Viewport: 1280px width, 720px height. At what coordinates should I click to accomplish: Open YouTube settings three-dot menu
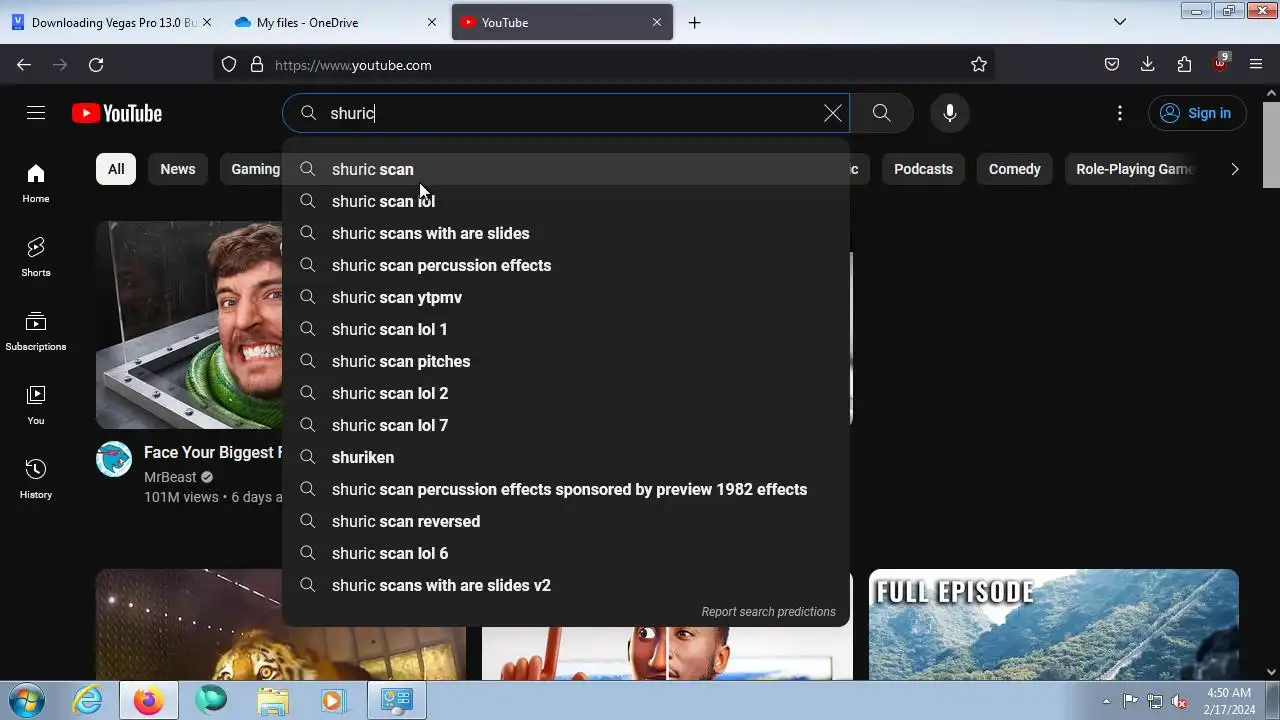point(1120,113)
